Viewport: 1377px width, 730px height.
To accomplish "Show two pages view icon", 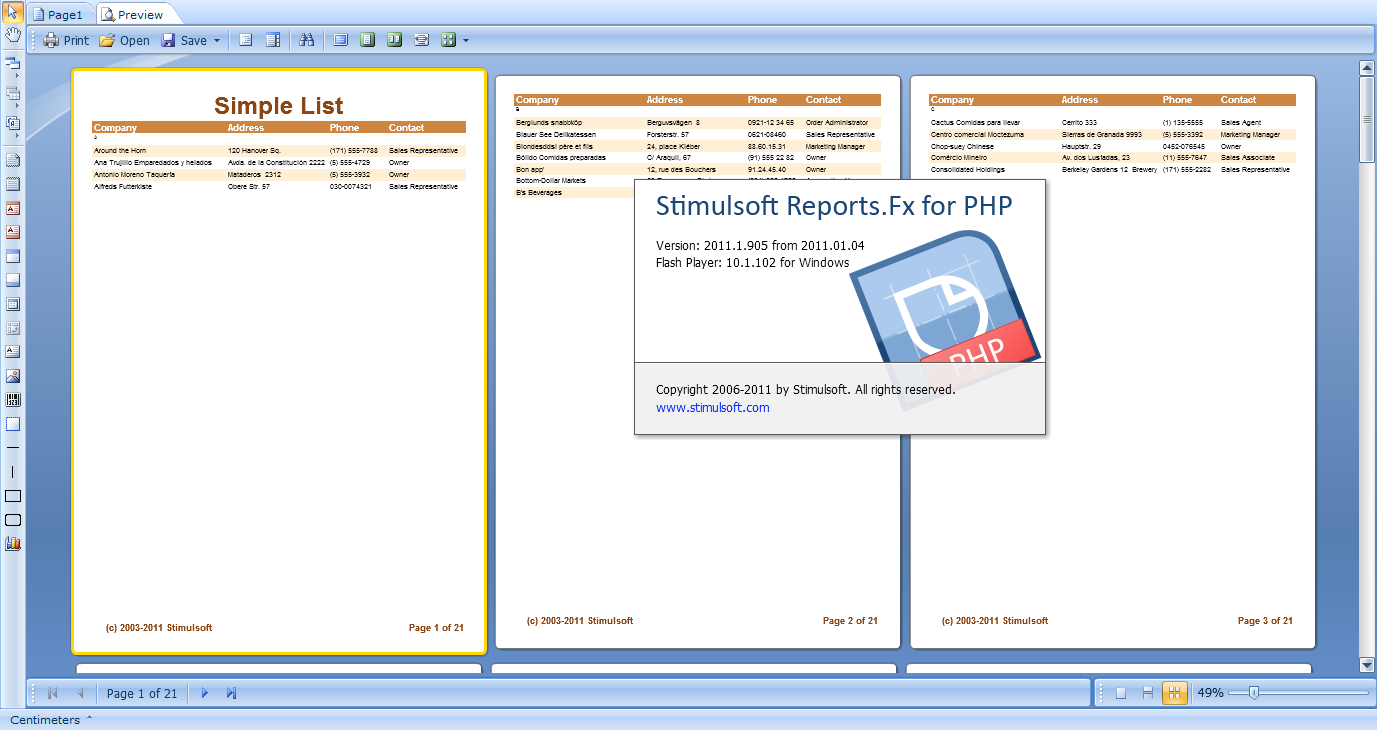I will pyautogui.click(x=394, y=40).
